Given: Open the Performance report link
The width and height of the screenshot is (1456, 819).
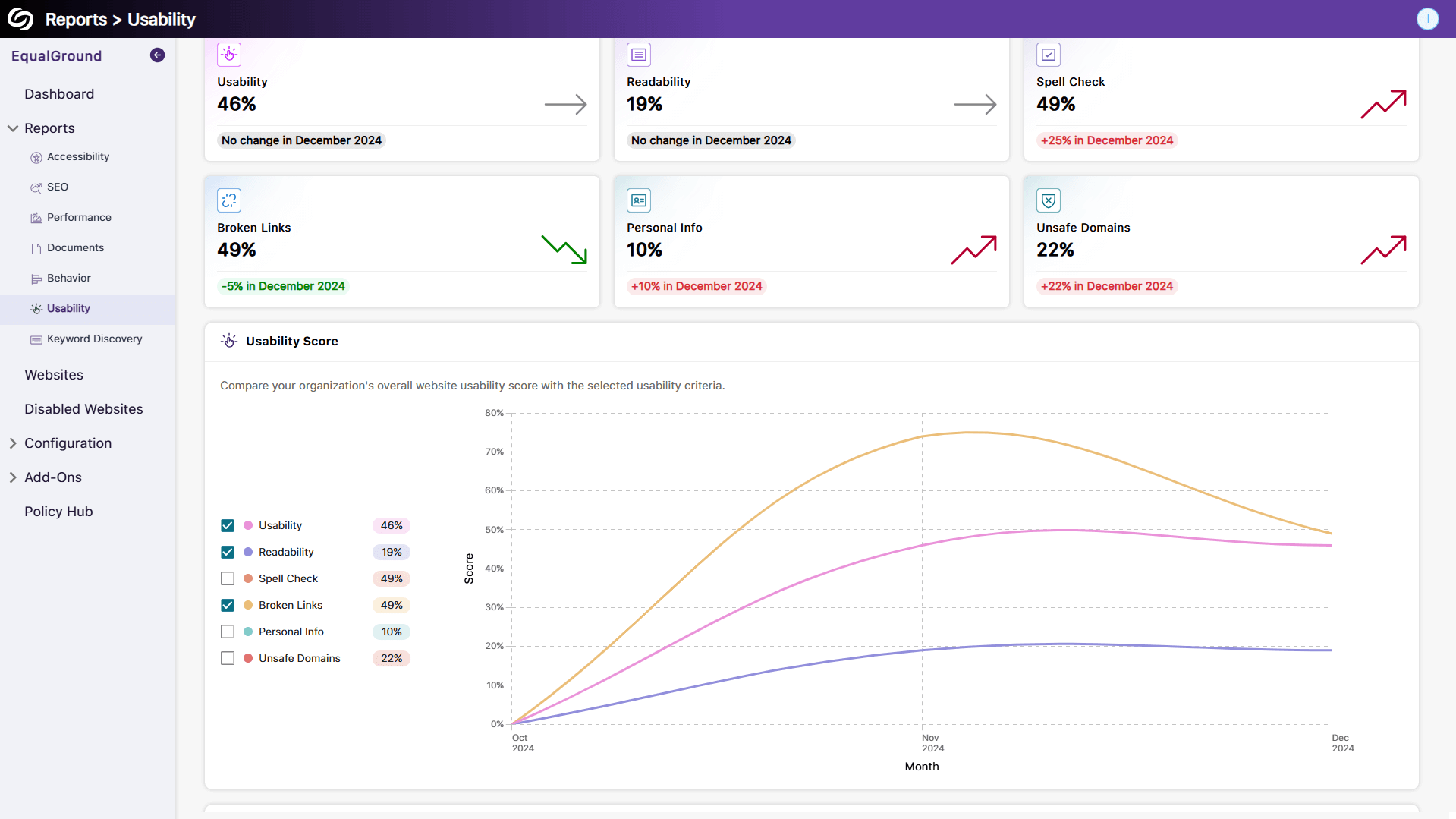Looking at the screenshot, I should (79, 218).
